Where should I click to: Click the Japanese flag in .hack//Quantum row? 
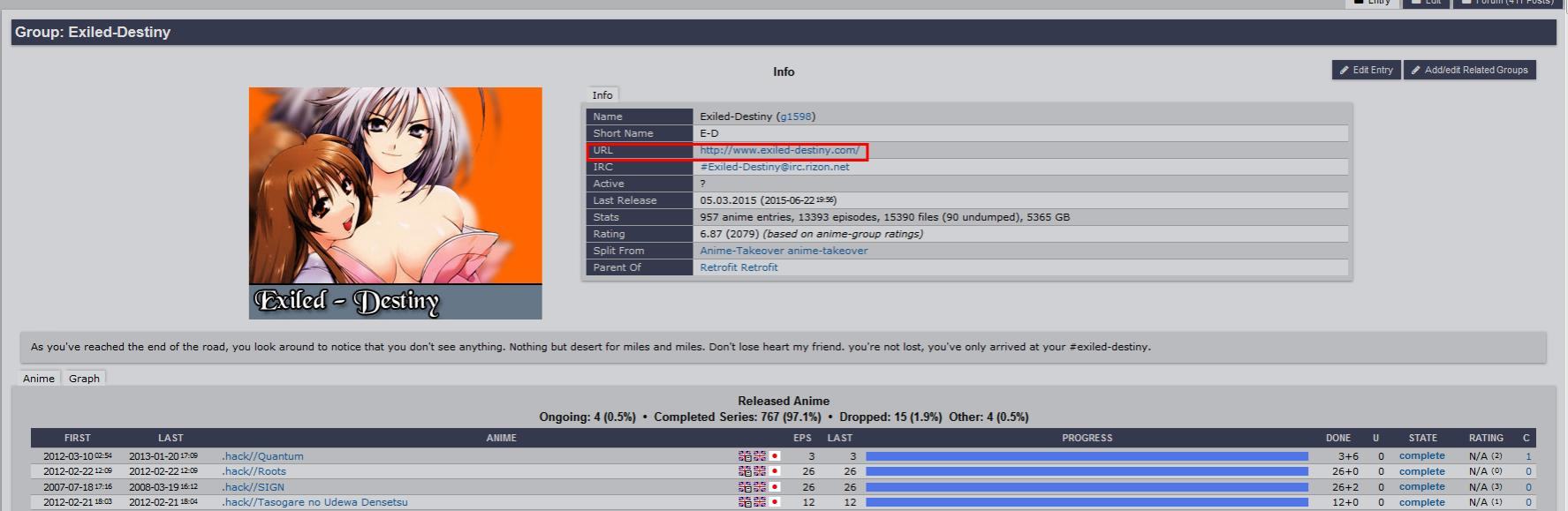(x=775, y=456)
